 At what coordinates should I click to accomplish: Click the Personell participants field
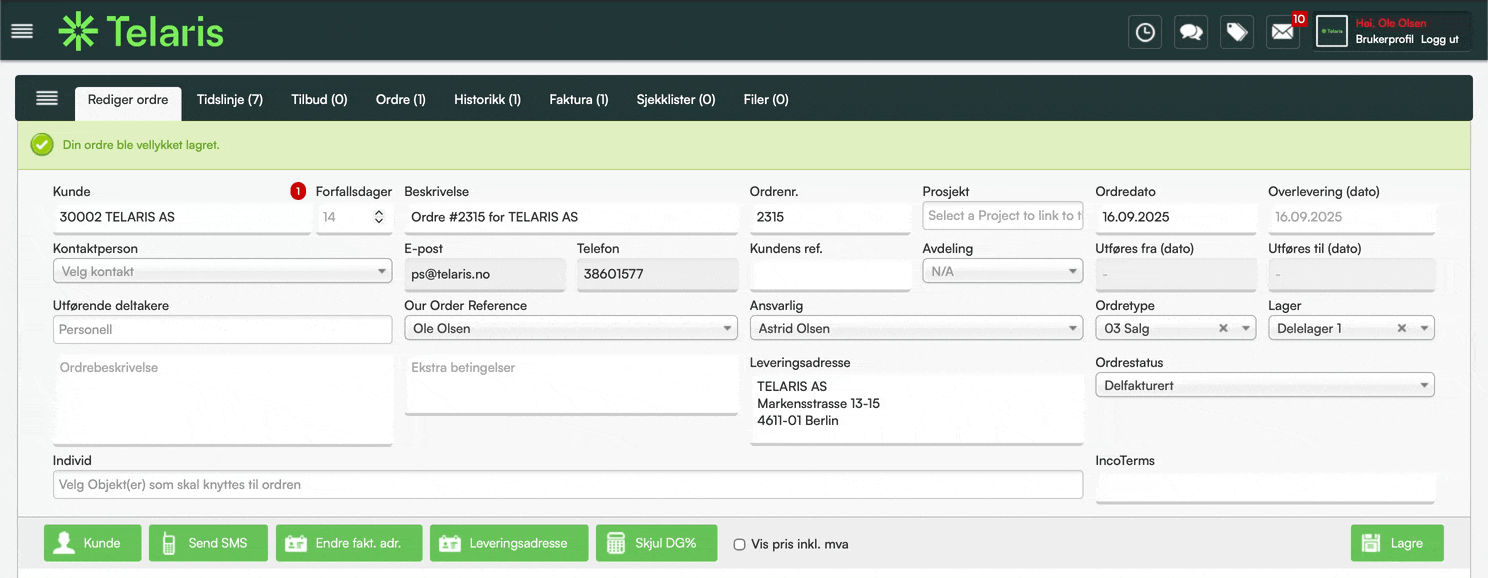coord(222,329)
